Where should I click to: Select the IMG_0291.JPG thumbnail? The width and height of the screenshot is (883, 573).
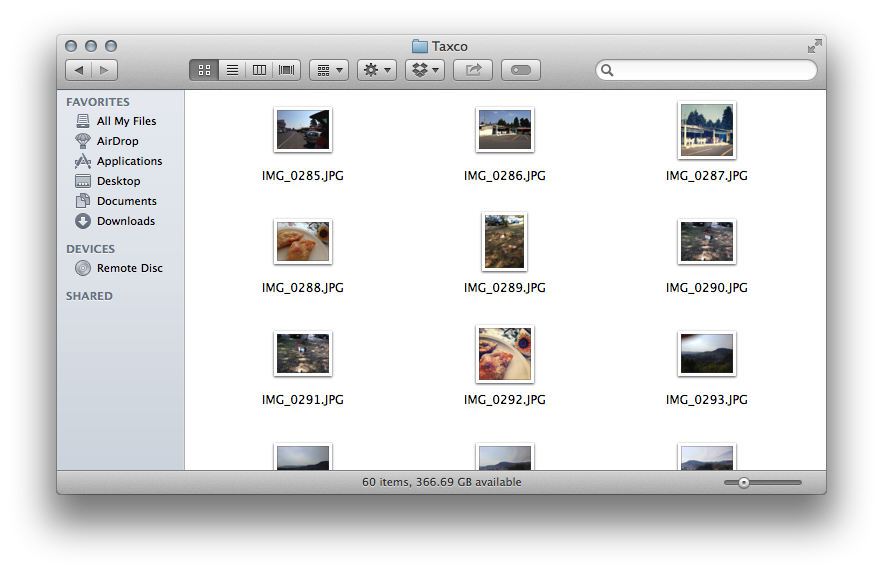pyautogui.click(x=303, y=353)
